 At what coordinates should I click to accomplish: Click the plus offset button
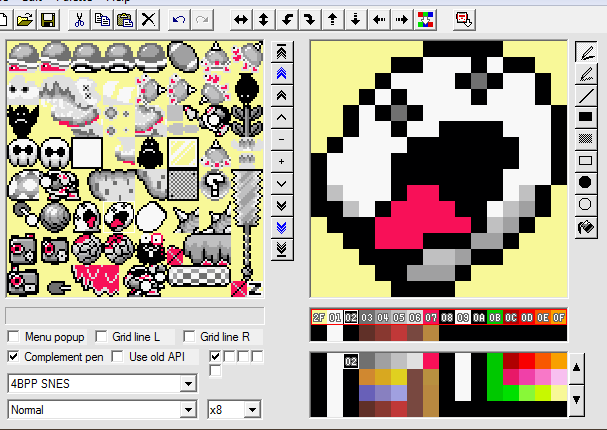[x=282, y=161]
